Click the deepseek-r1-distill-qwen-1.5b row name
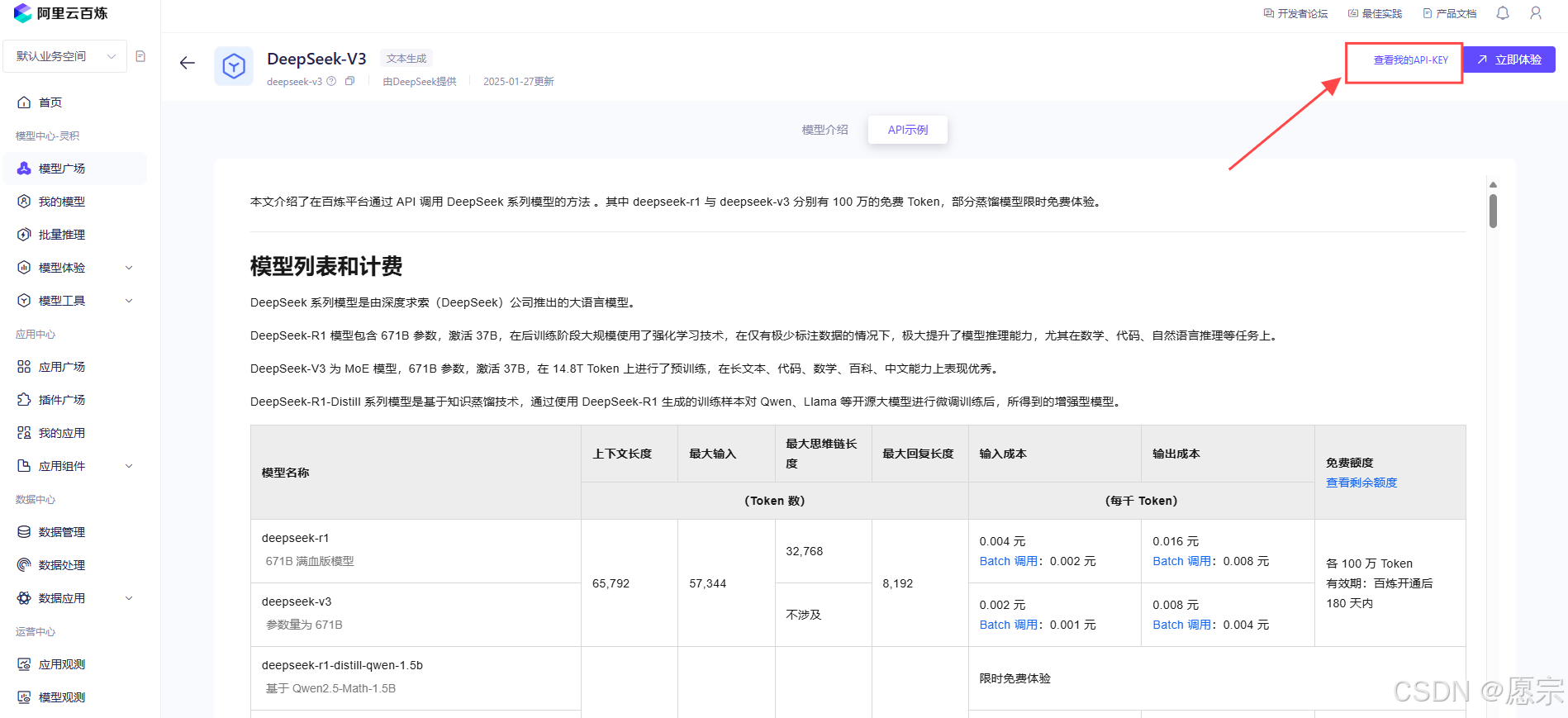1568x718 pixels. tap(342, 665)
